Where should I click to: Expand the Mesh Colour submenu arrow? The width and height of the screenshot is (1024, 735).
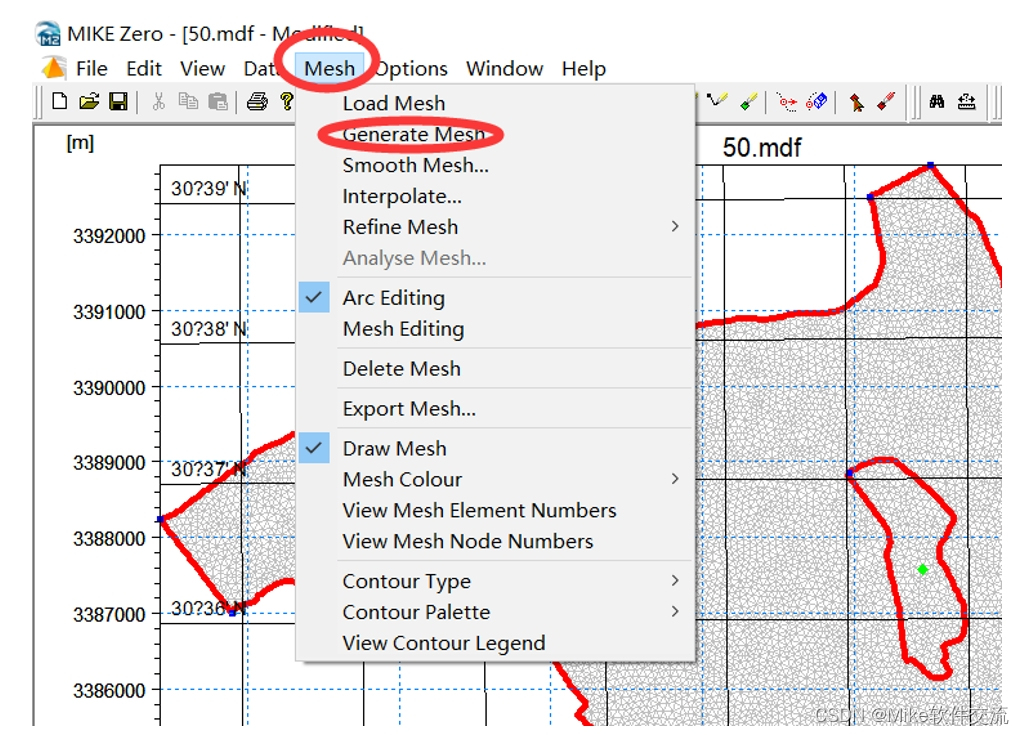[x=675, y=479]
